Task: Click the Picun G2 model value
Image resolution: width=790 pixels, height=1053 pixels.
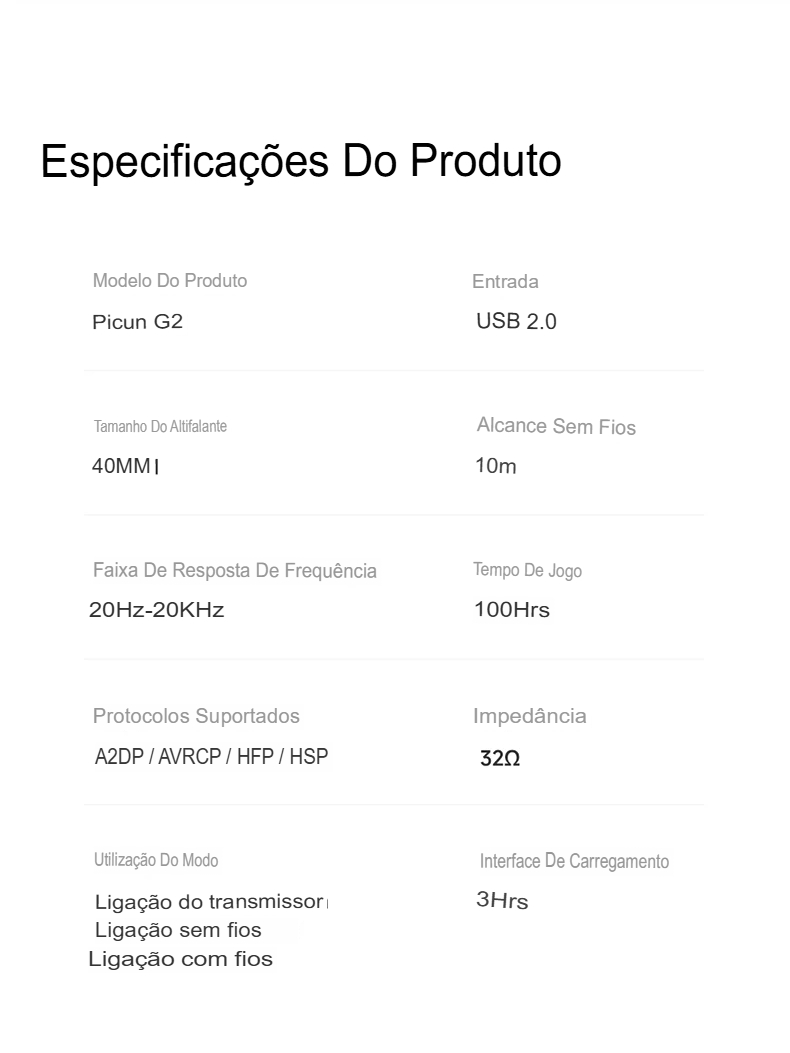Action: tap(138, 322)
